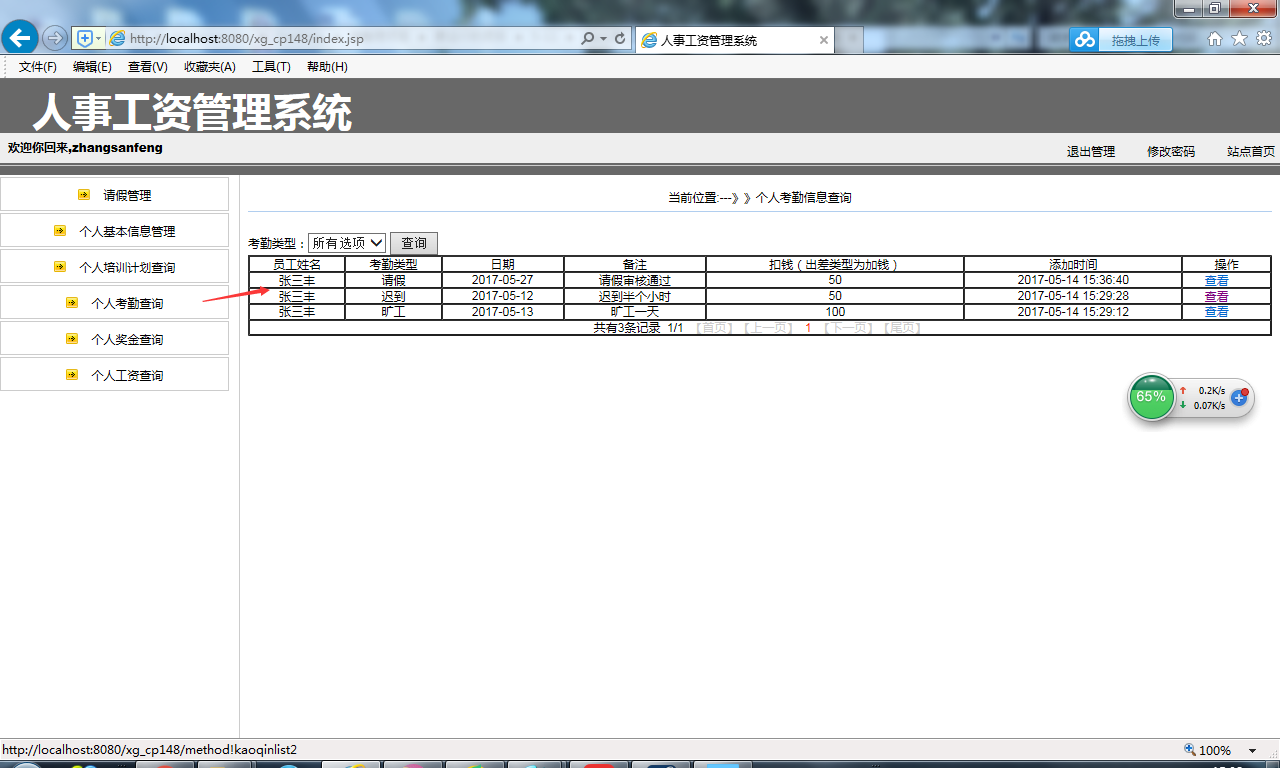This screenshot has width=1280, height=768.
Task: Click the yellow arrow icon beside 个人奖金查询
Action: click(x=72, y=339)
